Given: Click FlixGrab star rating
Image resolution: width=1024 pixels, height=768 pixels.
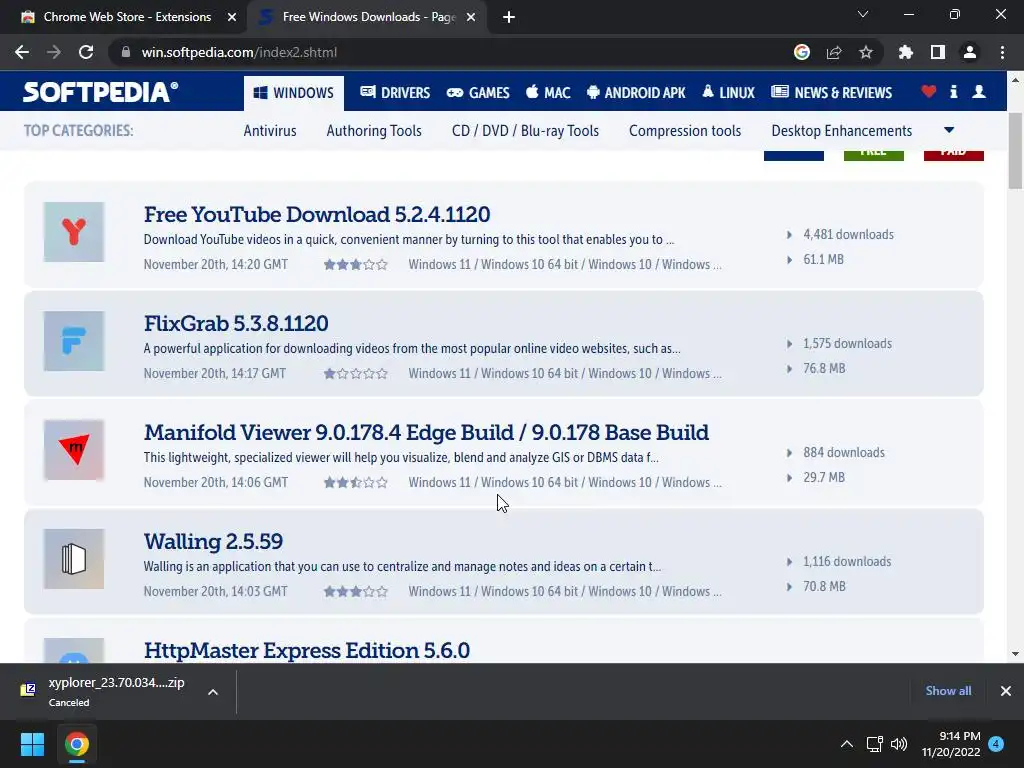Looking at the screenshot, I should (356, 374).
